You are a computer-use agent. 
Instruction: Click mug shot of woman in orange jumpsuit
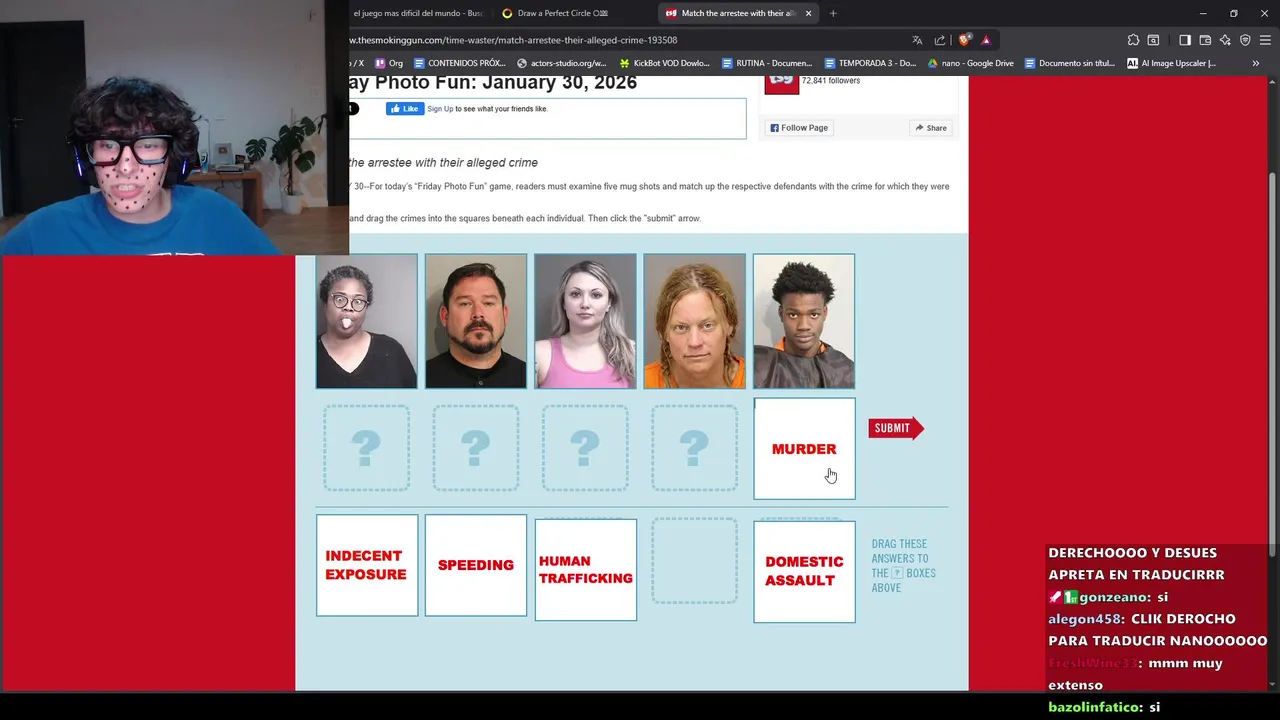[x=694, y=321]
